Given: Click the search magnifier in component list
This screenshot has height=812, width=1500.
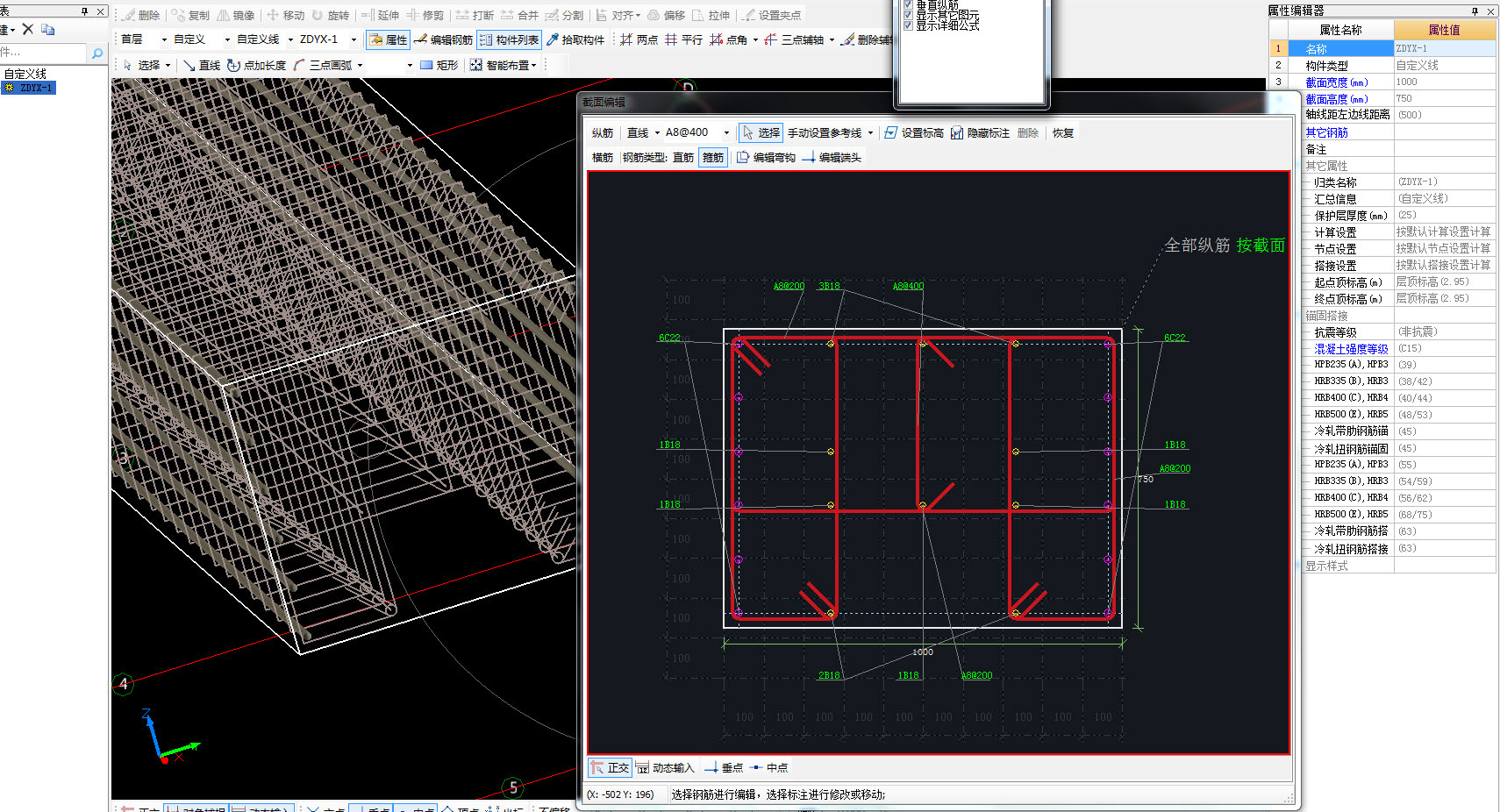Looking at the screenshot, I should (97, 53).
